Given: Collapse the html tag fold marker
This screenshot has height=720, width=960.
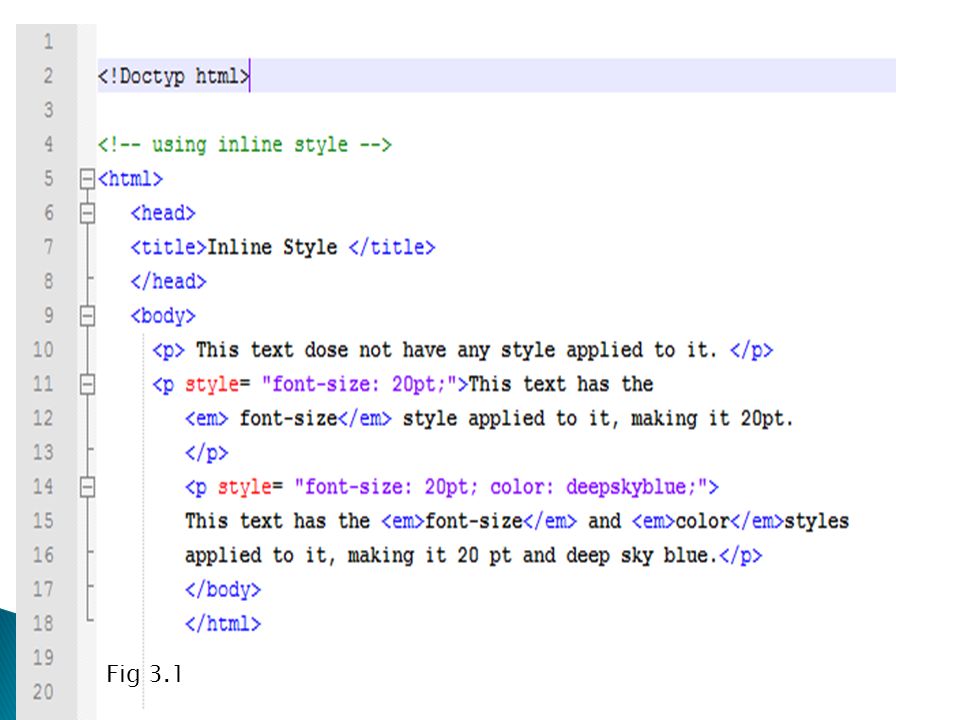Looking at the screenshot, I should point(88,179).
